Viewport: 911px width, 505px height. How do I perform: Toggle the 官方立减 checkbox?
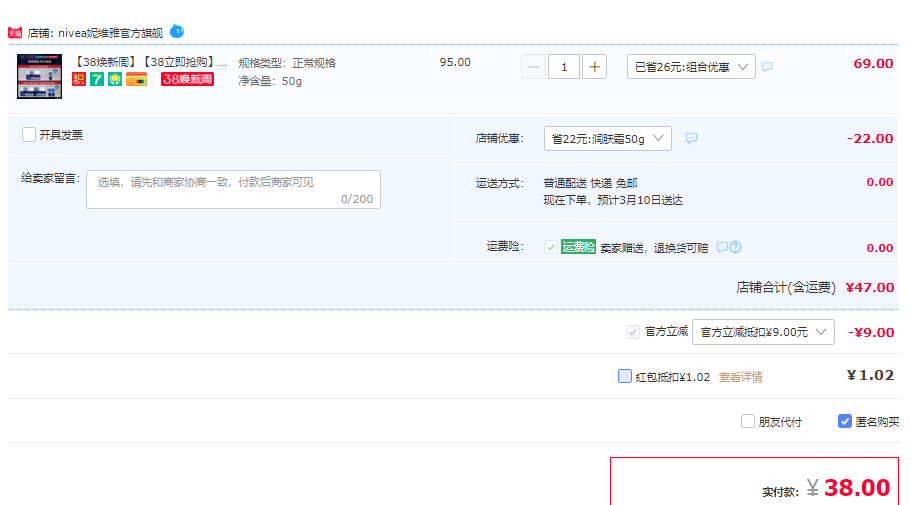tap(633, 332)
